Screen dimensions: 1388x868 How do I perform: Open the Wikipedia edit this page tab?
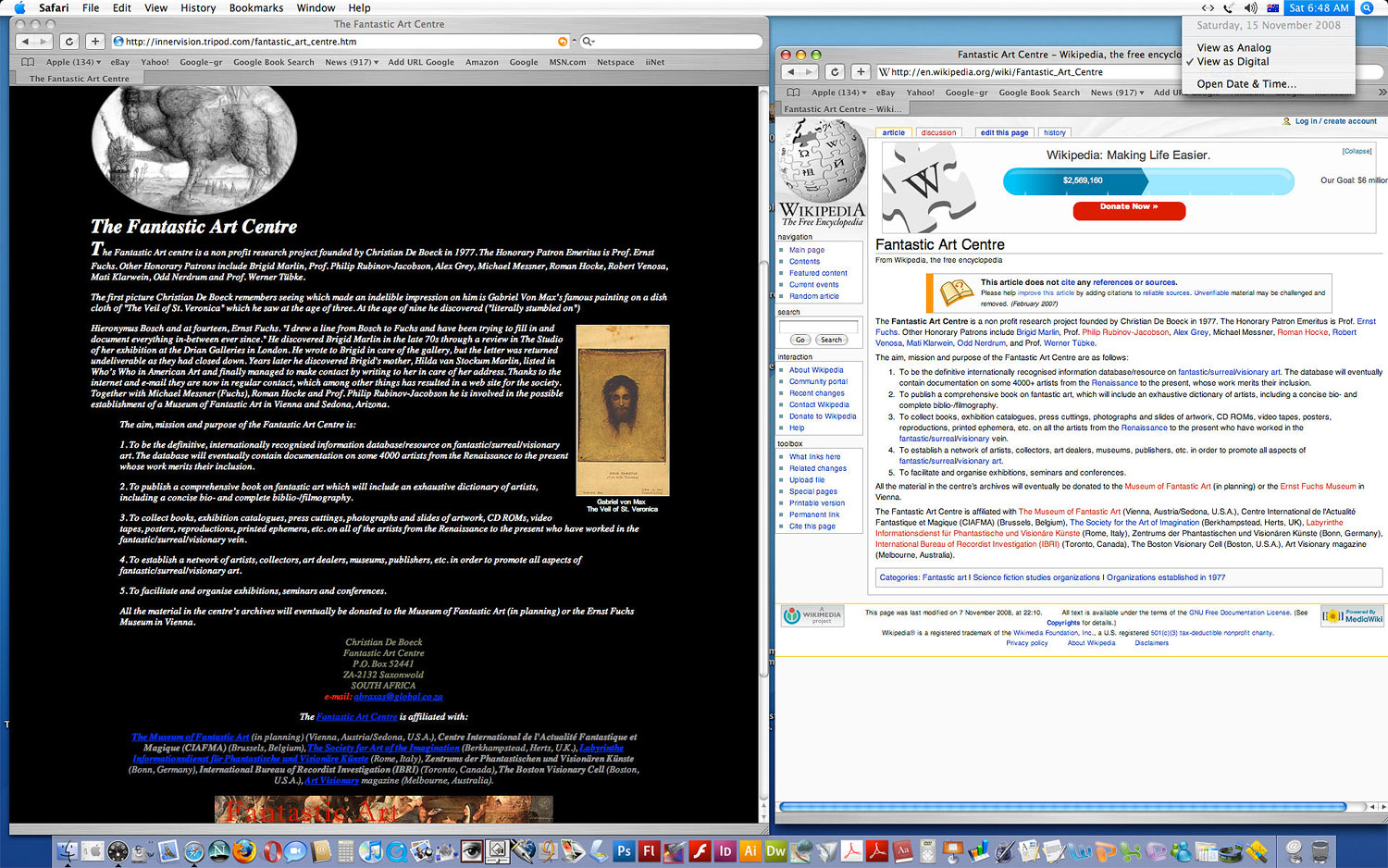pos(1004,132)
